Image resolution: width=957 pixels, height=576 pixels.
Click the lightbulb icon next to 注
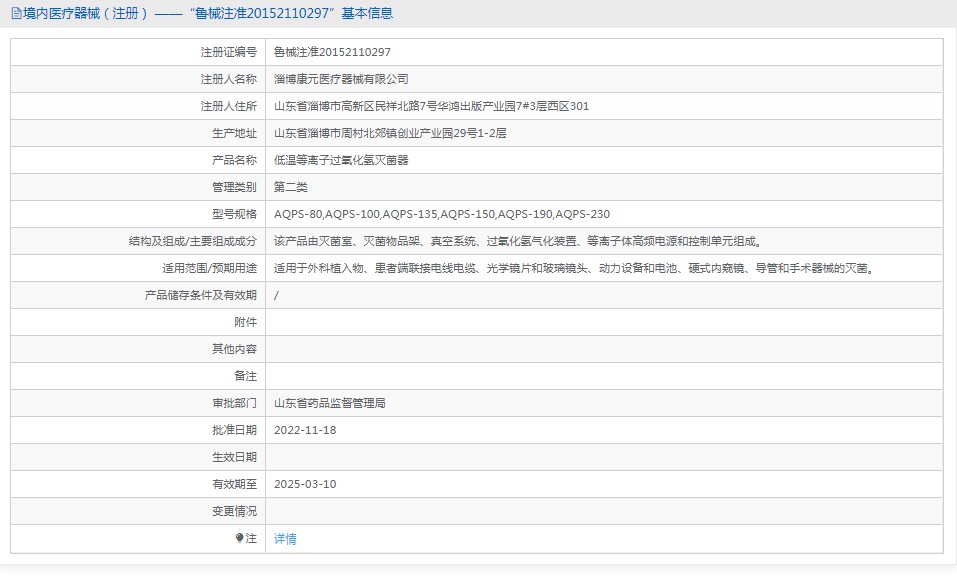click(239, 538)
